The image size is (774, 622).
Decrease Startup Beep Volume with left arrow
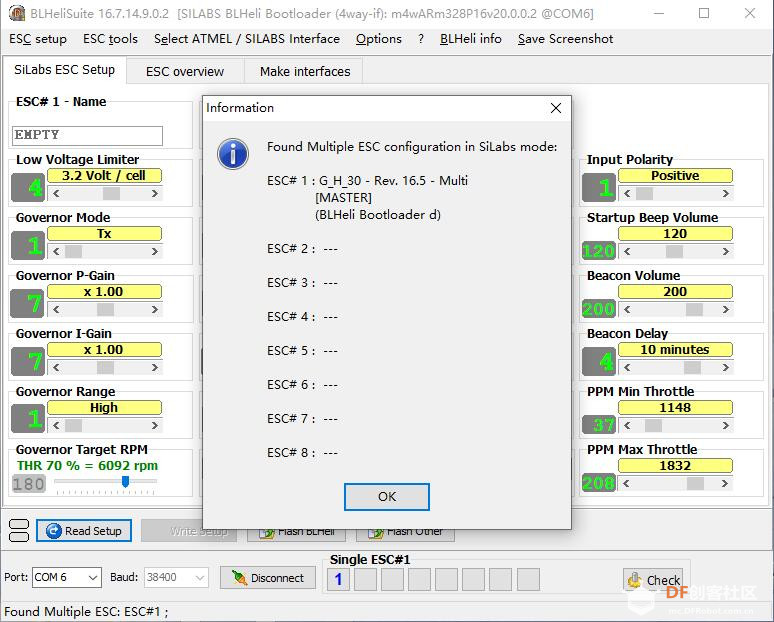point(627,251)
